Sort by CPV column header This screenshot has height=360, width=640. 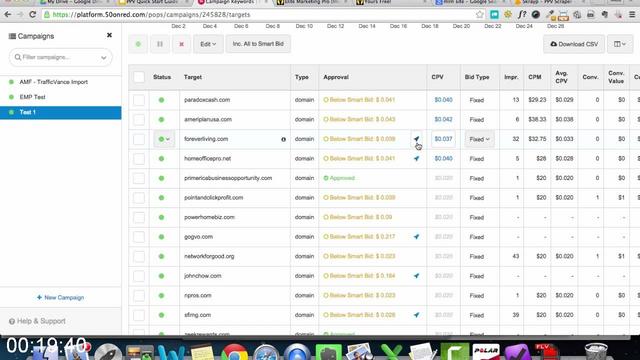pyautogui.click(x=437, y=77)
